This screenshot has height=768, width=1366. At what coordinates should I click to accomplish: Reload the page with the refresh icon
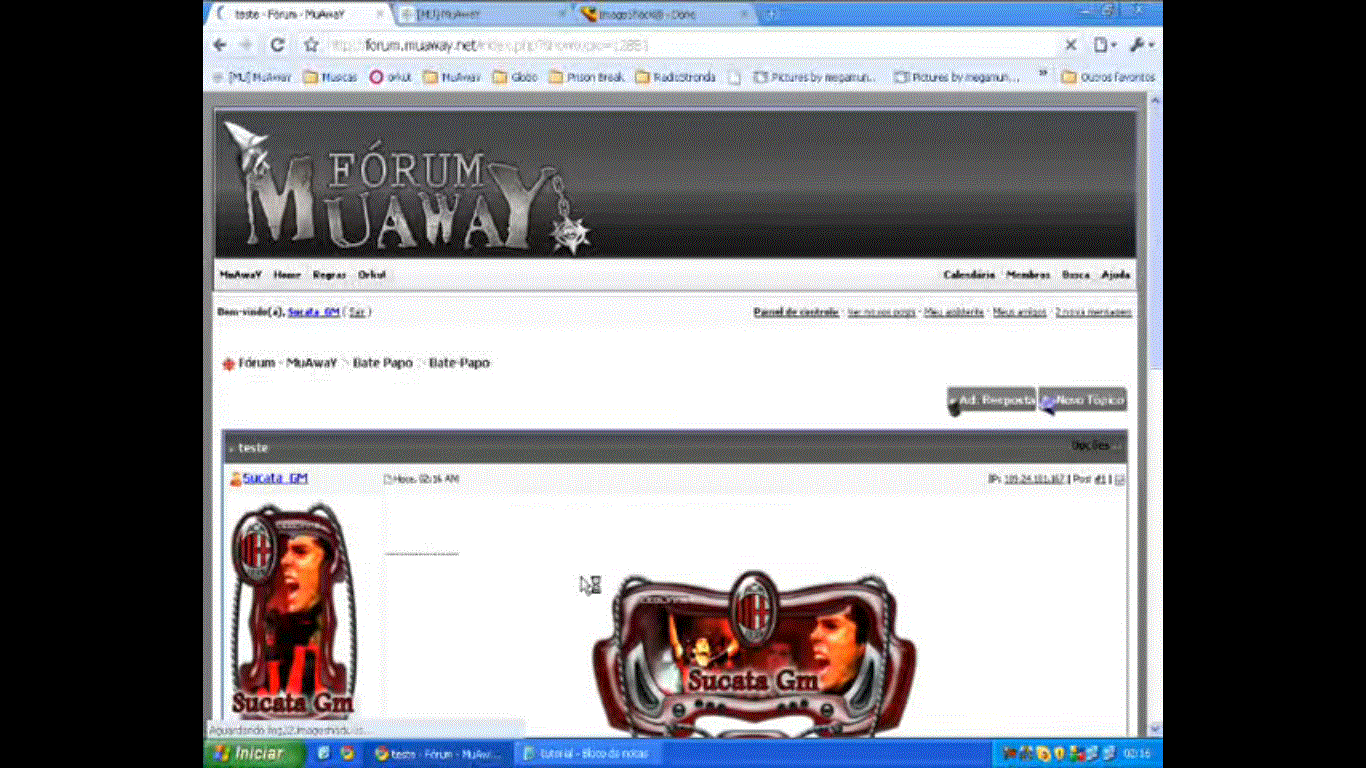pyautogui.click(x=278, y=45)
